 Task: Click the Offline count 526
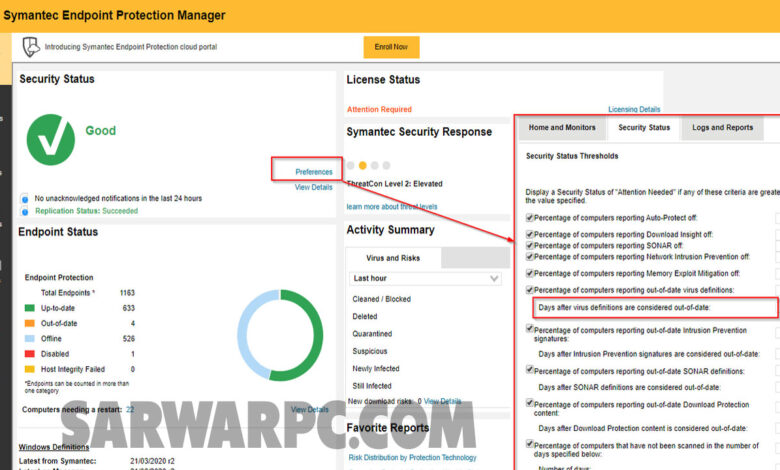[129, 339]
